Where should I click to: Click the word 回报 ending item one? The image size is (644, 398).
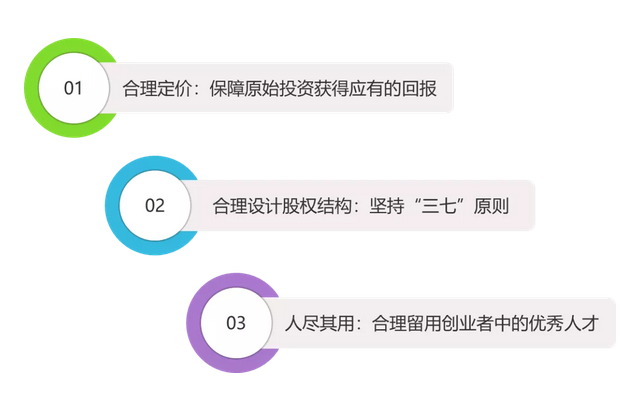click(x=419, y=88)
